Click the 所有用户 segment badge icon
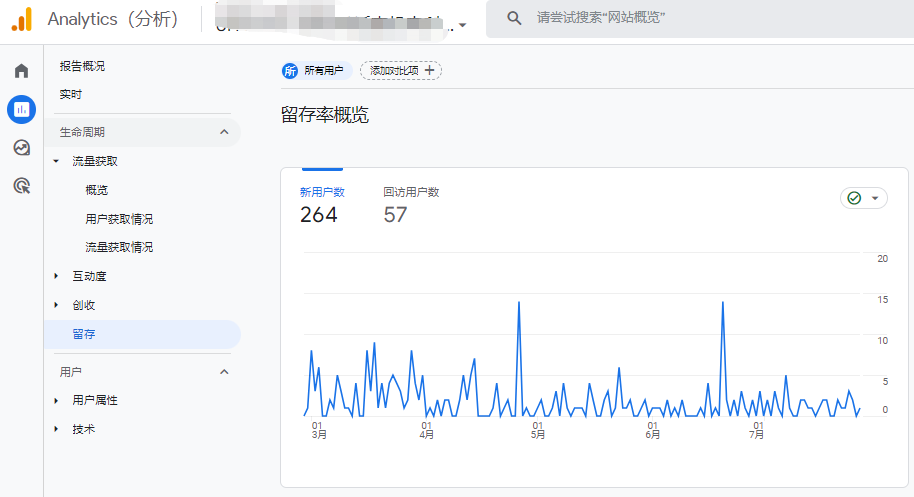Image resolution: width=914 pixels, height=497 pixels. pos(290,70)
